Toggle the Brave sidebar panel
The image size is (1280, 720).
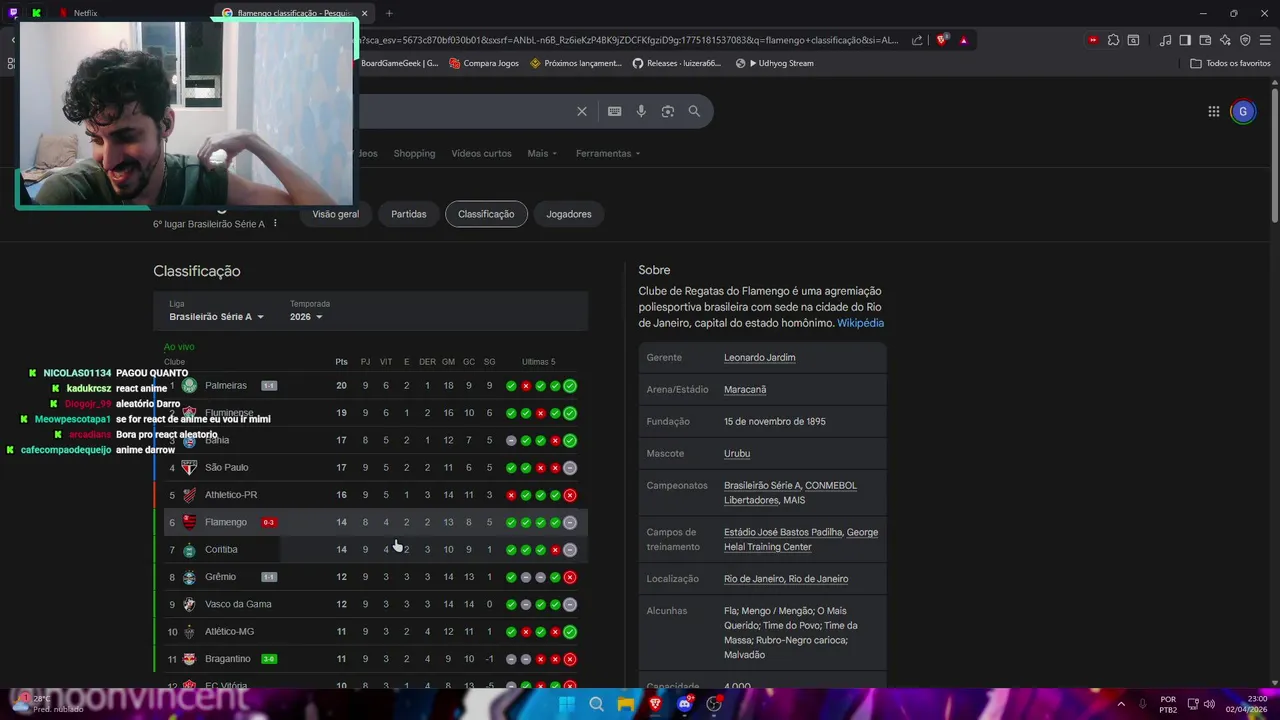[1185, 40]
